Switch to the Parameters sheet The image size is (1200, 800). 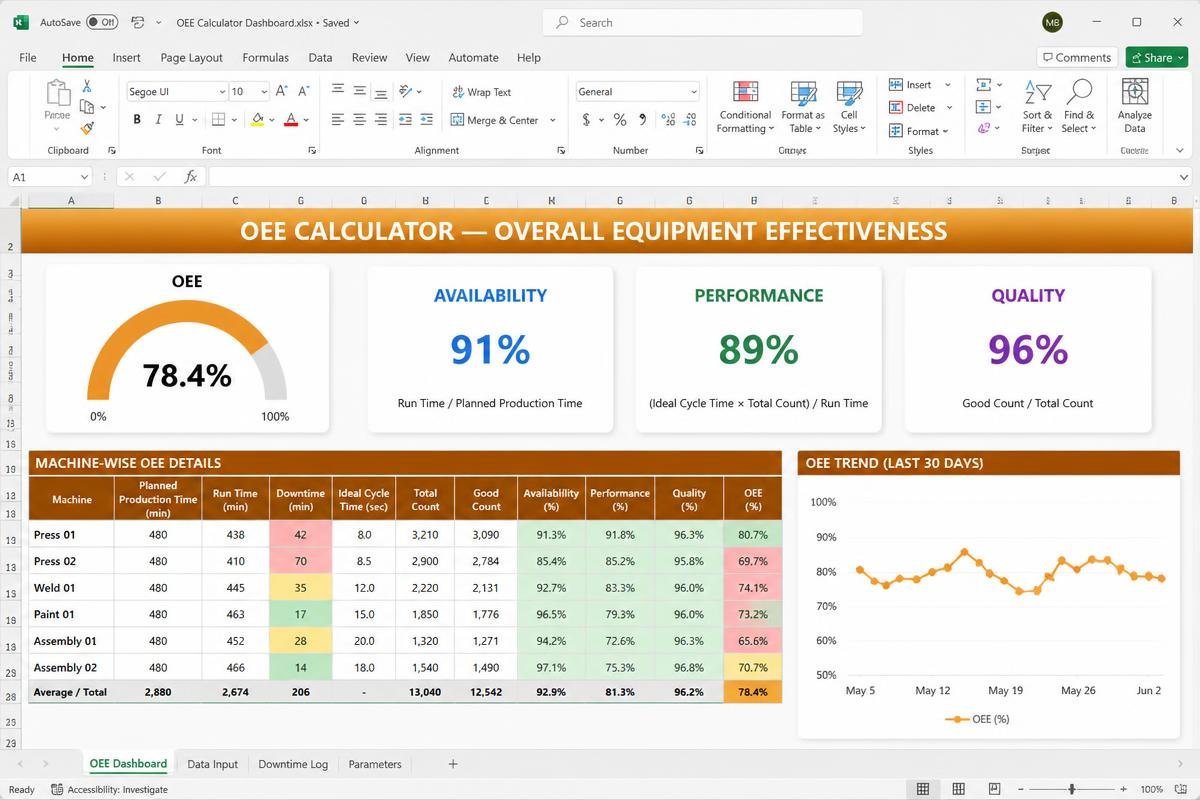click(x=375, y=764)
